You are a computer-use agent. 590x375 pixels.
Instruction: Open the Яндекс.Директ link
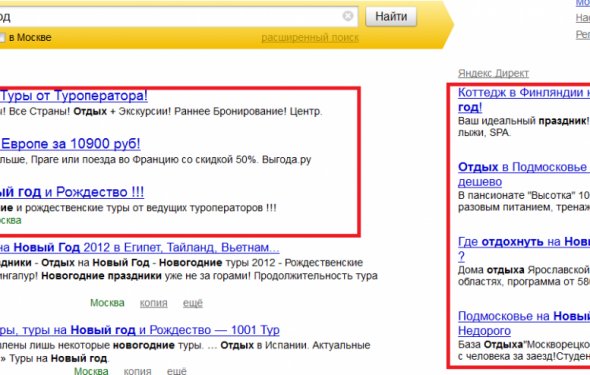click(x=493, y=73)
